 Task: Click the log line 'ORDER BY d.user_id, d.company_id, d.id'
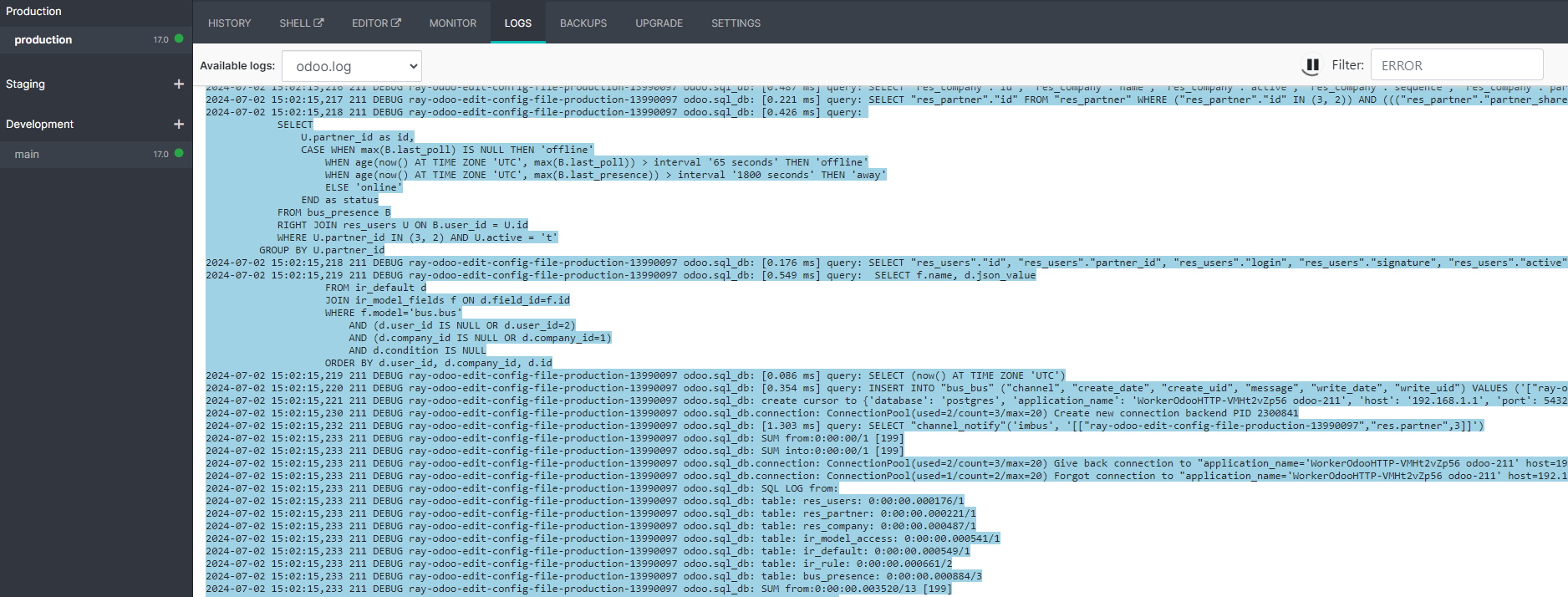[x=439, y=363]
